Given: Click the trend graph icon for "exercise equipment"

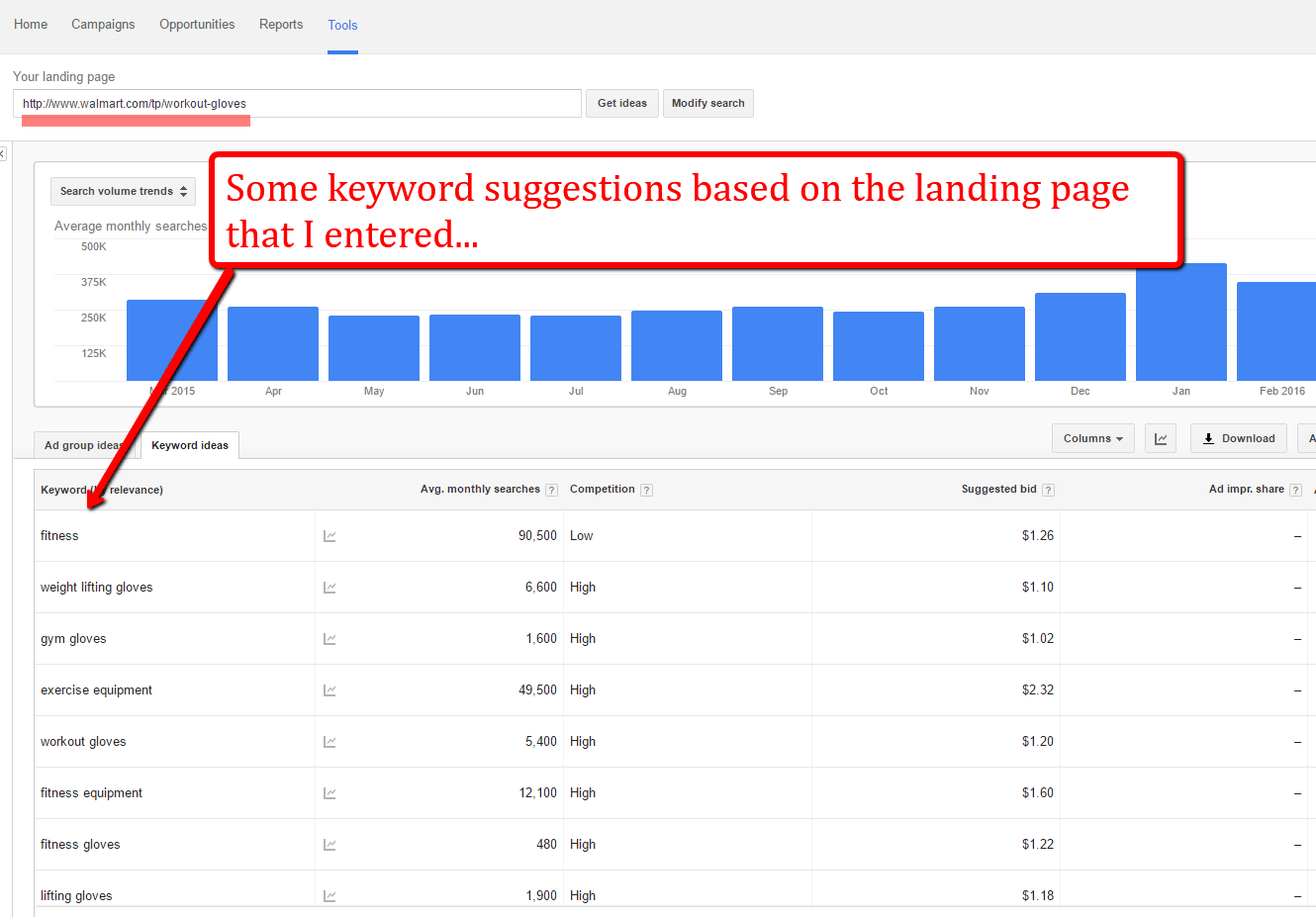Looking at the screenshot, I should coord(329,689).
